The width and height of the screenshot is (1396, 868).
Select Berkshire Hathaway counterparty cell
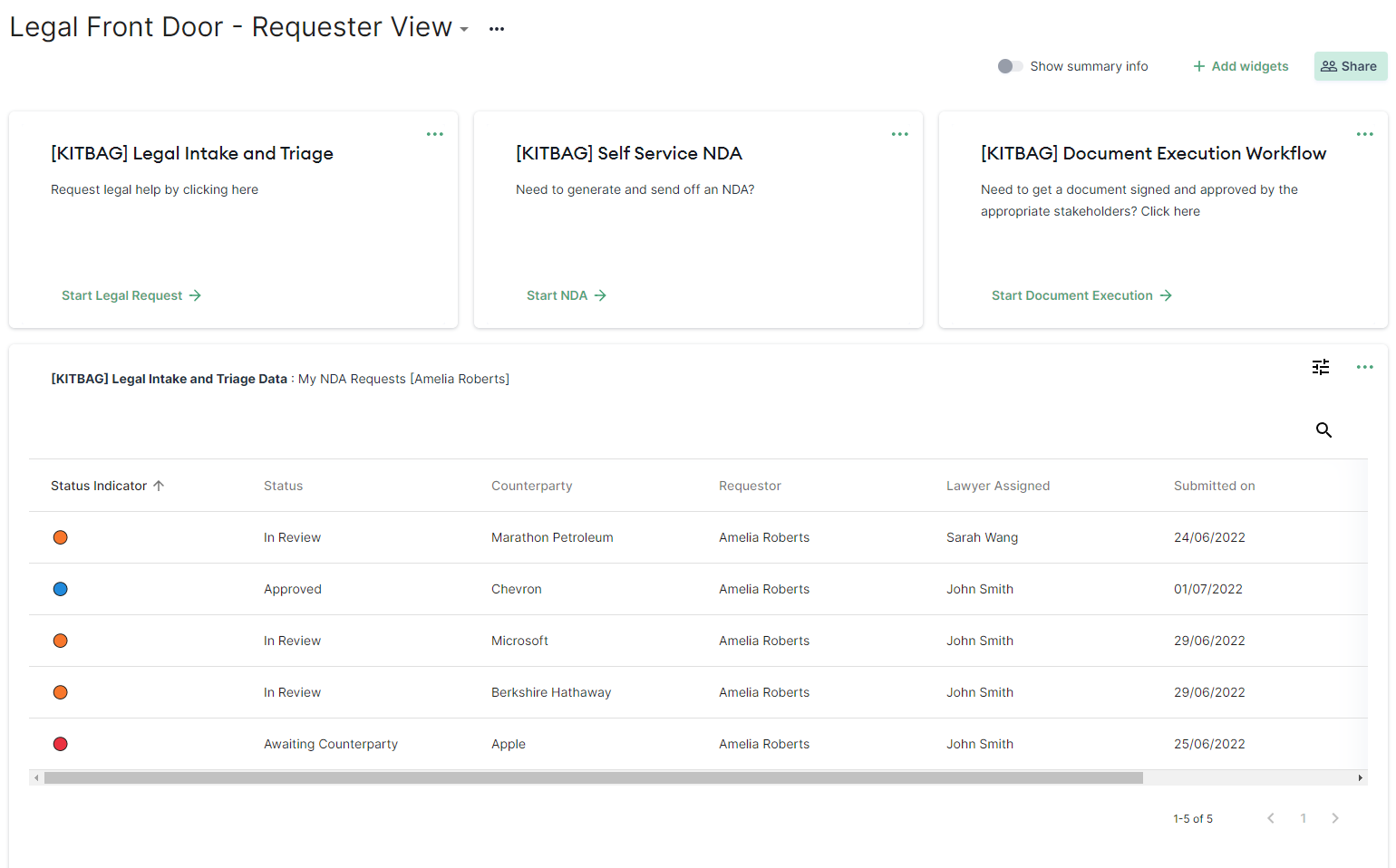(x=551, y=692)
